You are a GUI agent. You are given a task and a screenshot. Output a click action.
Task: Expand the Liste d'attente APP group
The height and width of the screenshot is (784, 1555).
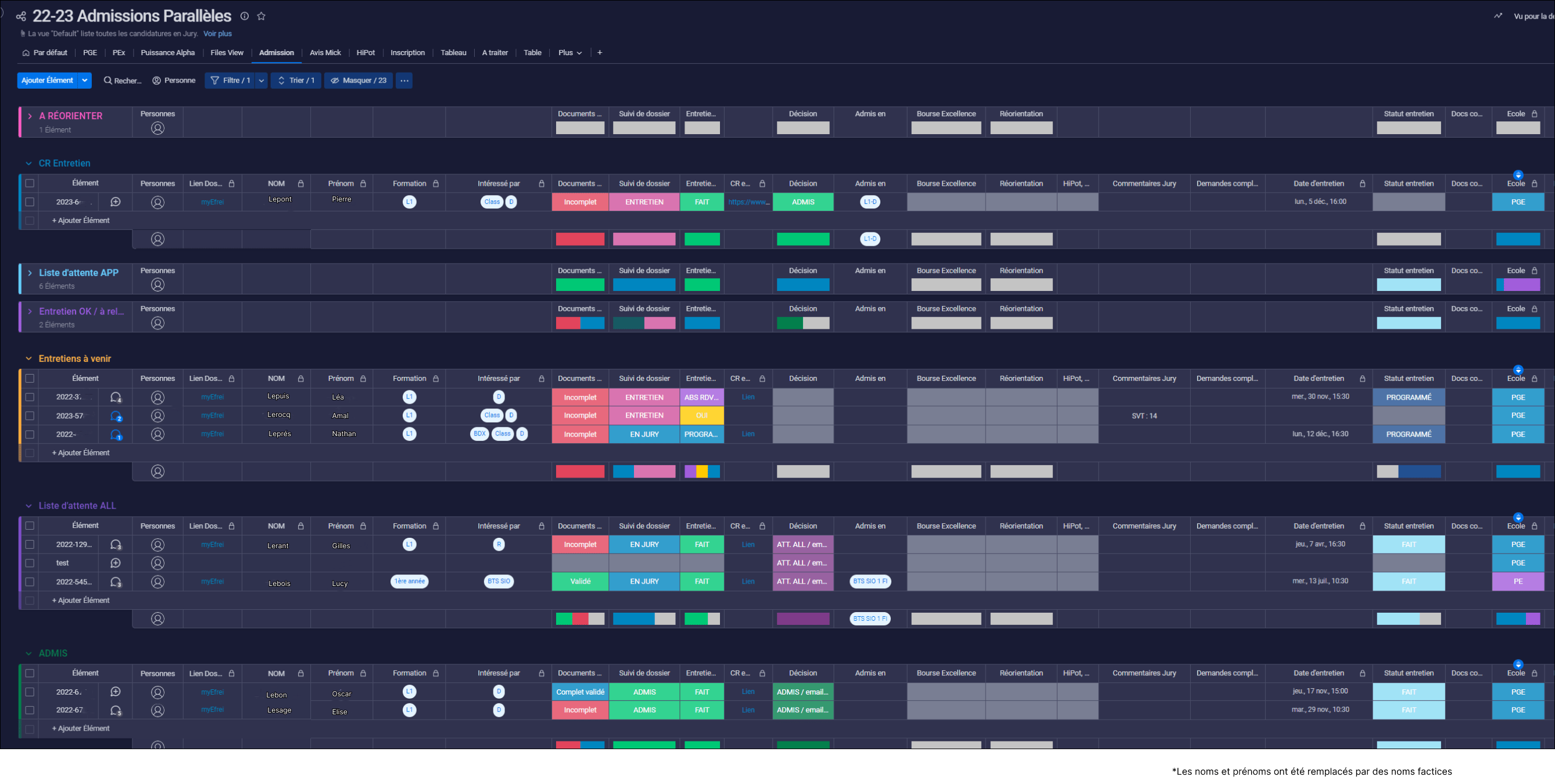[x=30, y=273]
